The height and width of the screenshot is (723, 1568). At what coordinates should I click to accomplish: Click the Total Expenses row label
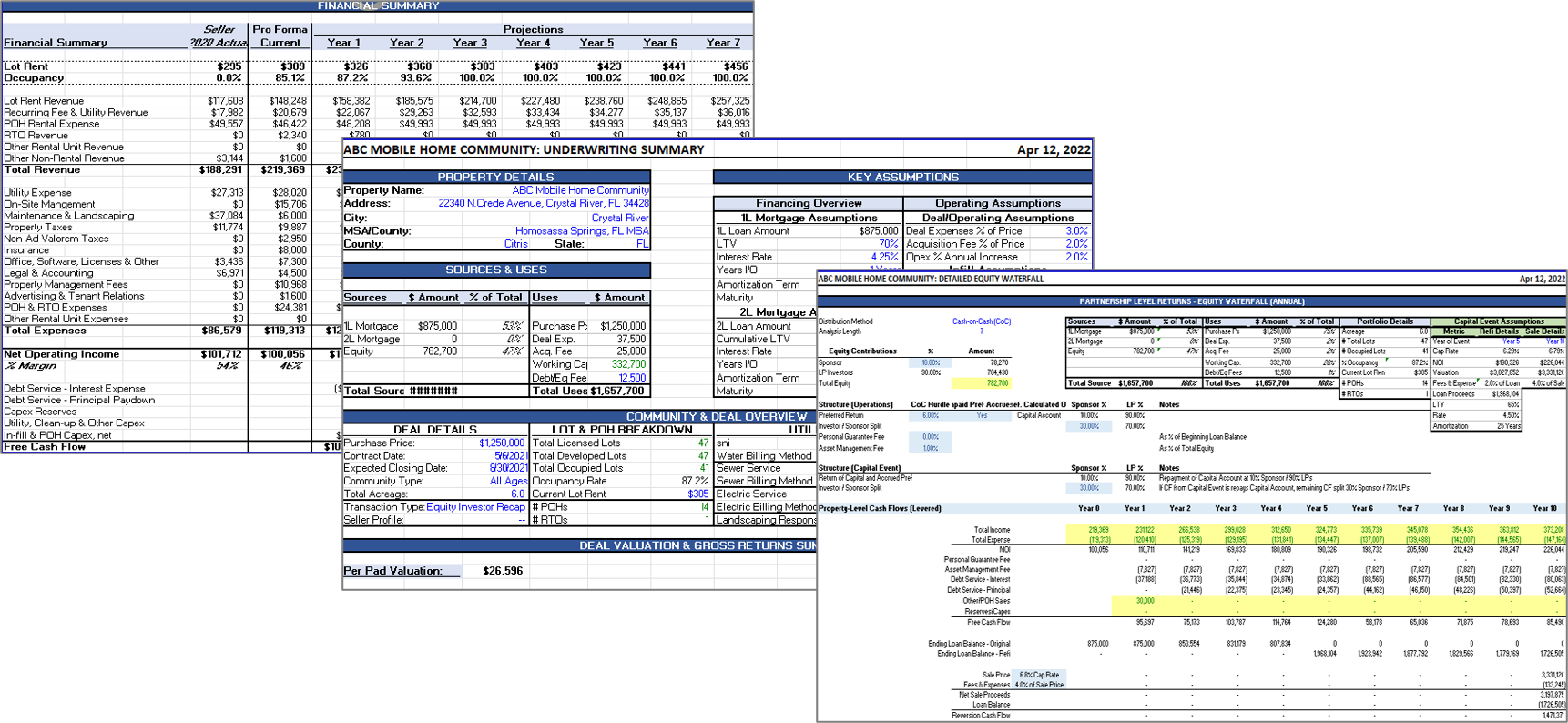(x=45, y=331)
